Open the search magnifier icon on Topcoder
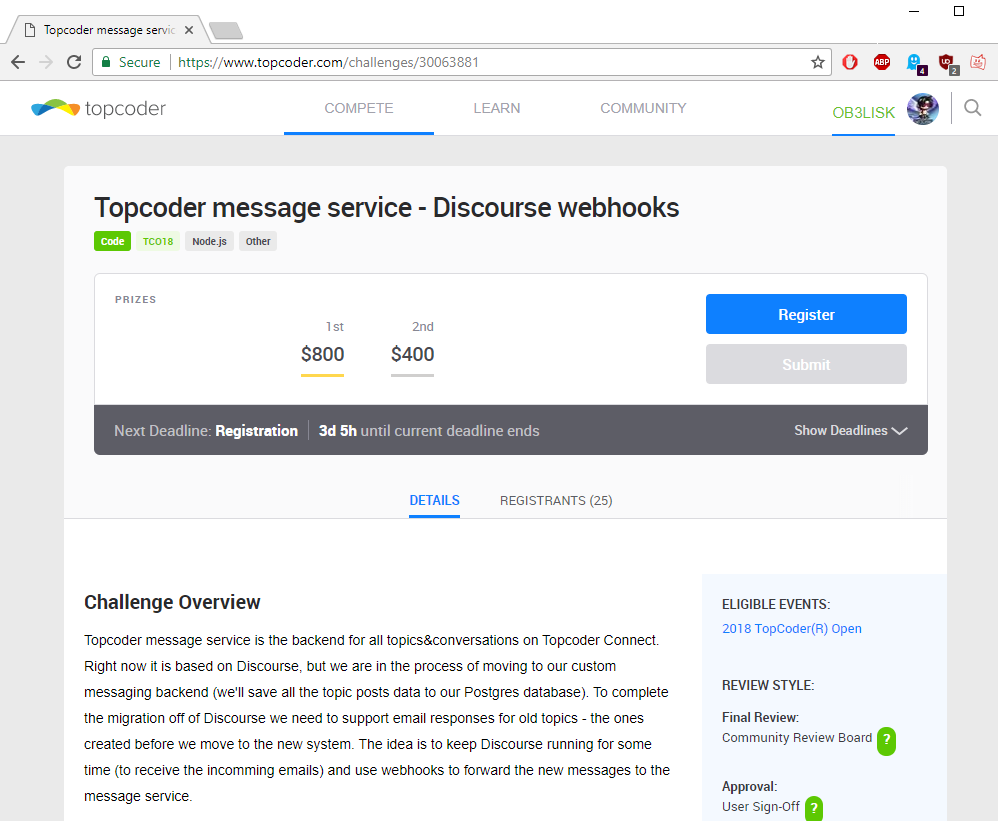Screen dimensions: 998x821 (x=972, y=108)
